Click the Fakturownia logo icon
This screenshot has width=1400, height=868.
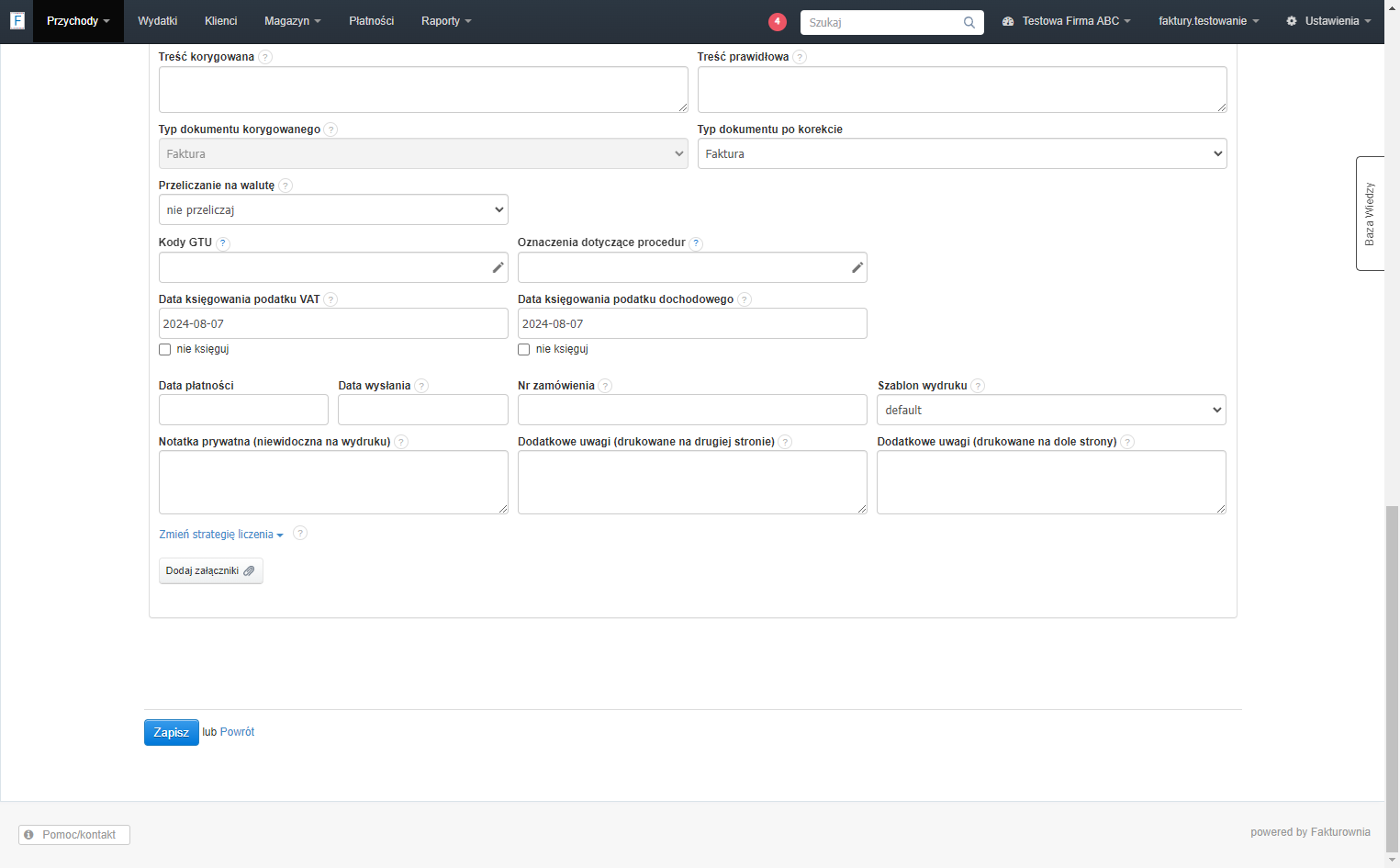[x=17, y=20]
